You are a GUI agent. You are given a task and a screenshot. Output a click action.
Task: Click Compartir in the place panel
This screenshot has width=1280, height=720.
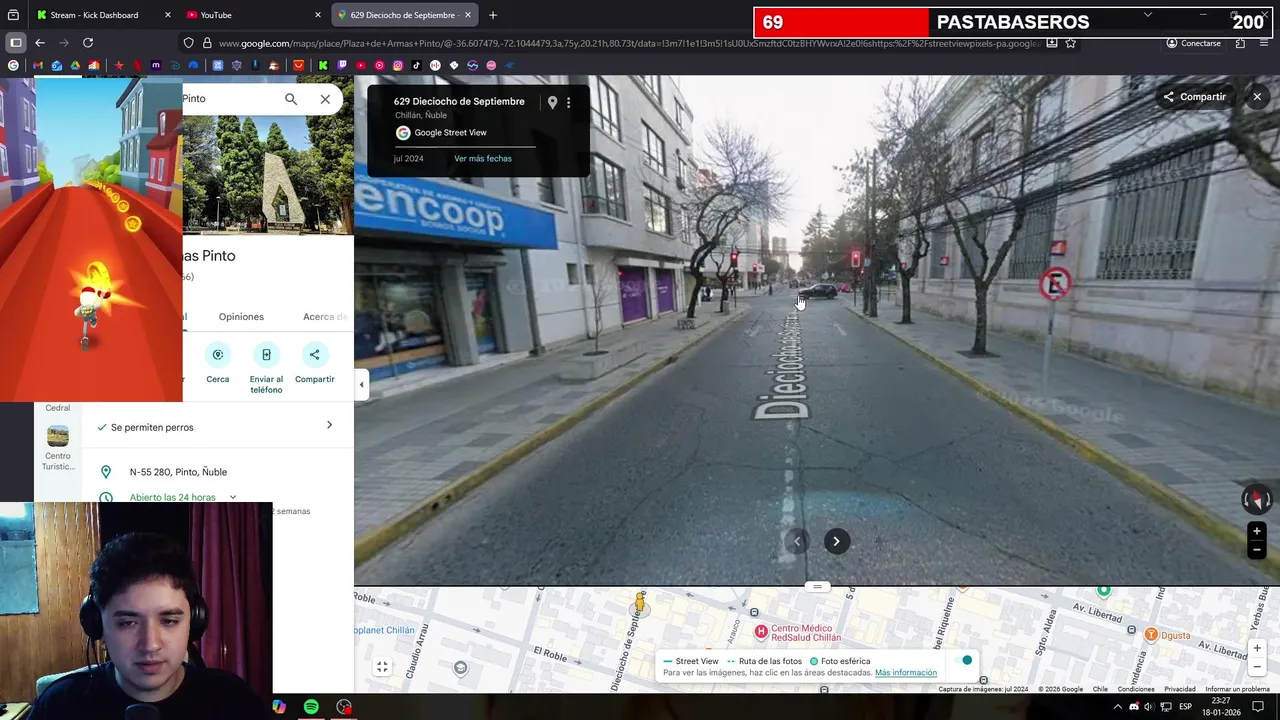pyautogui.click(x=314, y=364)
